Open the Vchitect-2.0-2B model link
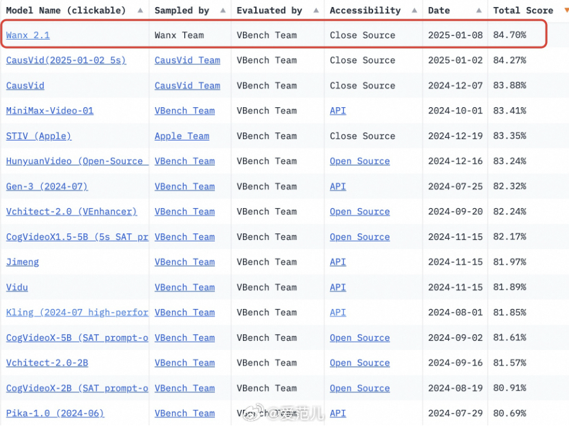This screenshot has height=427, width=569. pyautogui.click(x=47, y=363)
